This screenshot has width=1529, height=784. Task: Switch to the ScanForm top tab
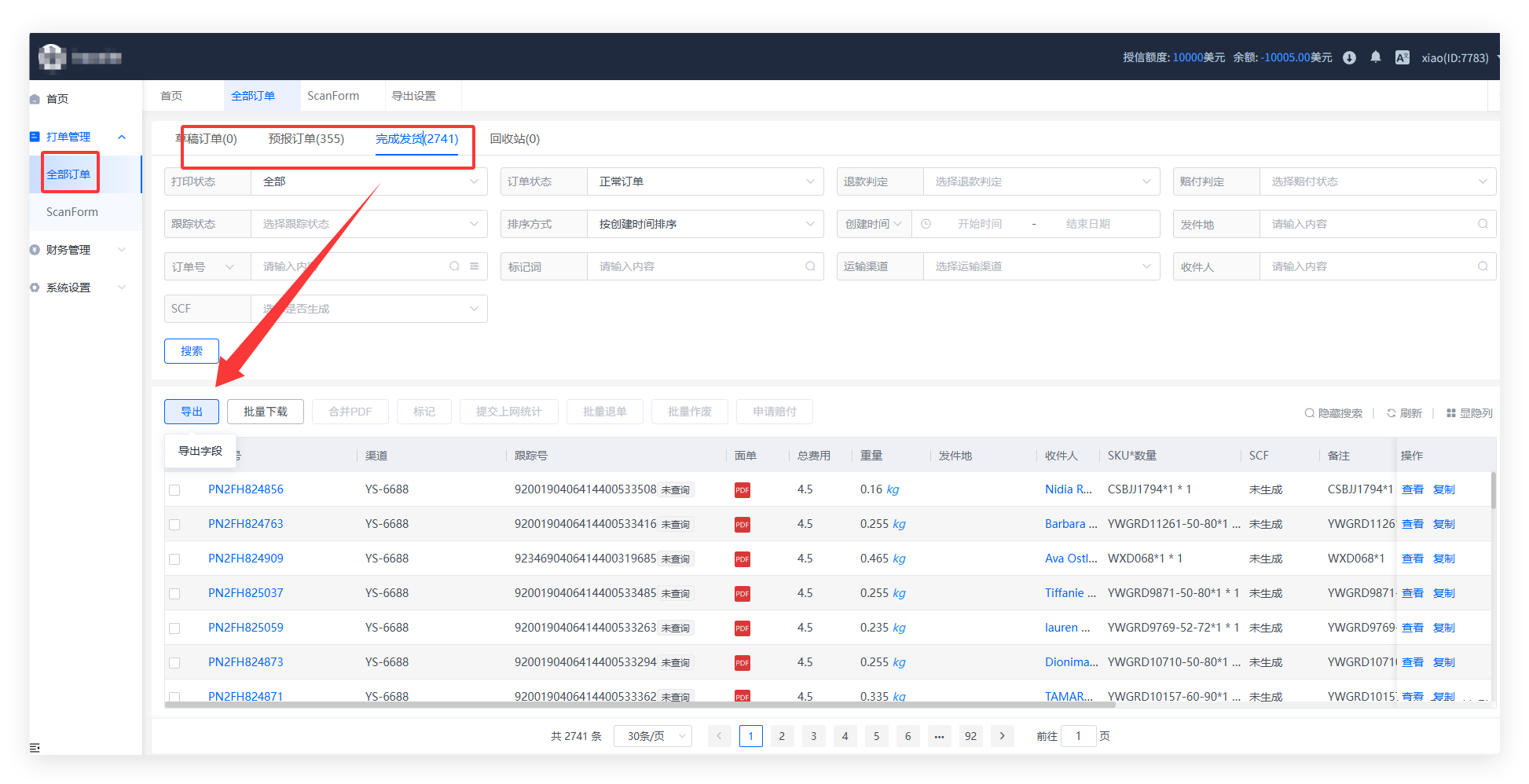click(x=333, y=96)
